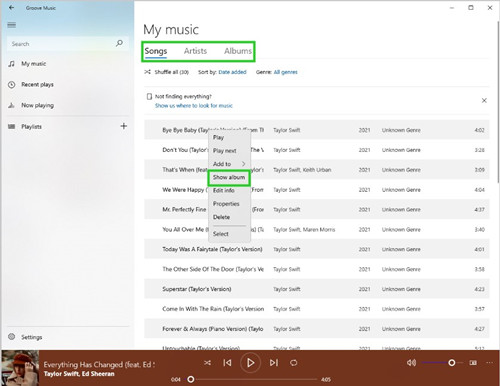Open Recent plays in the sidebar
The height and width of the screenshot is (386, 500).
(37, 85)
